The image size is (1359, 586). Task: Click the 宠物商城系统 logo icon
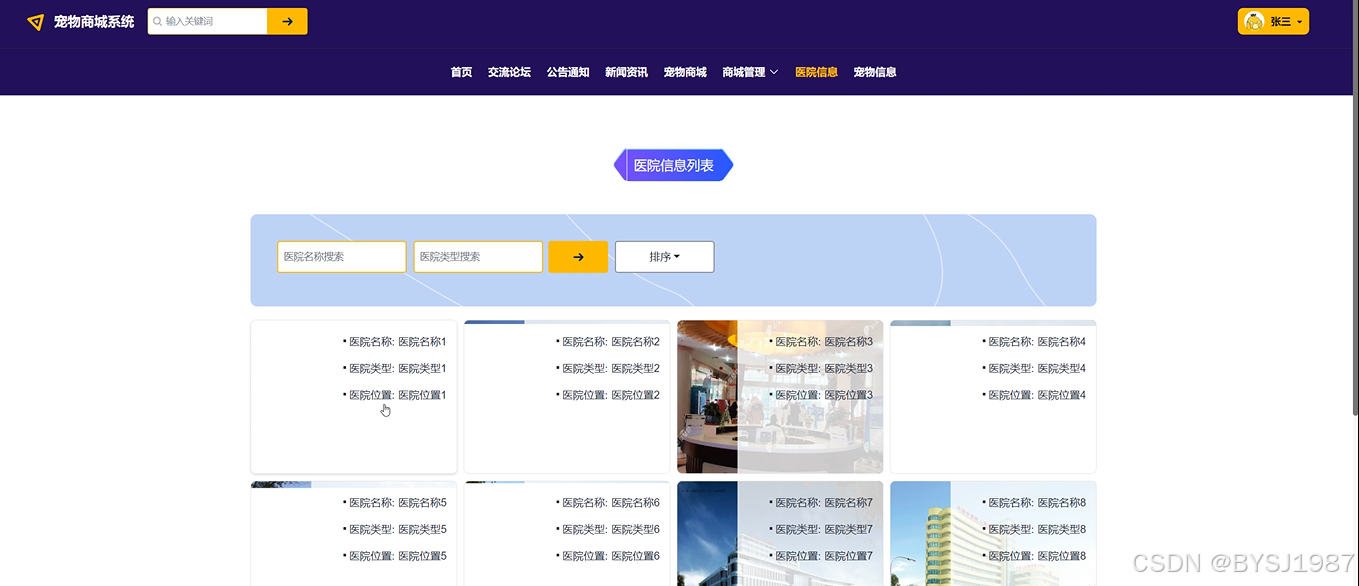coord(36,22)
